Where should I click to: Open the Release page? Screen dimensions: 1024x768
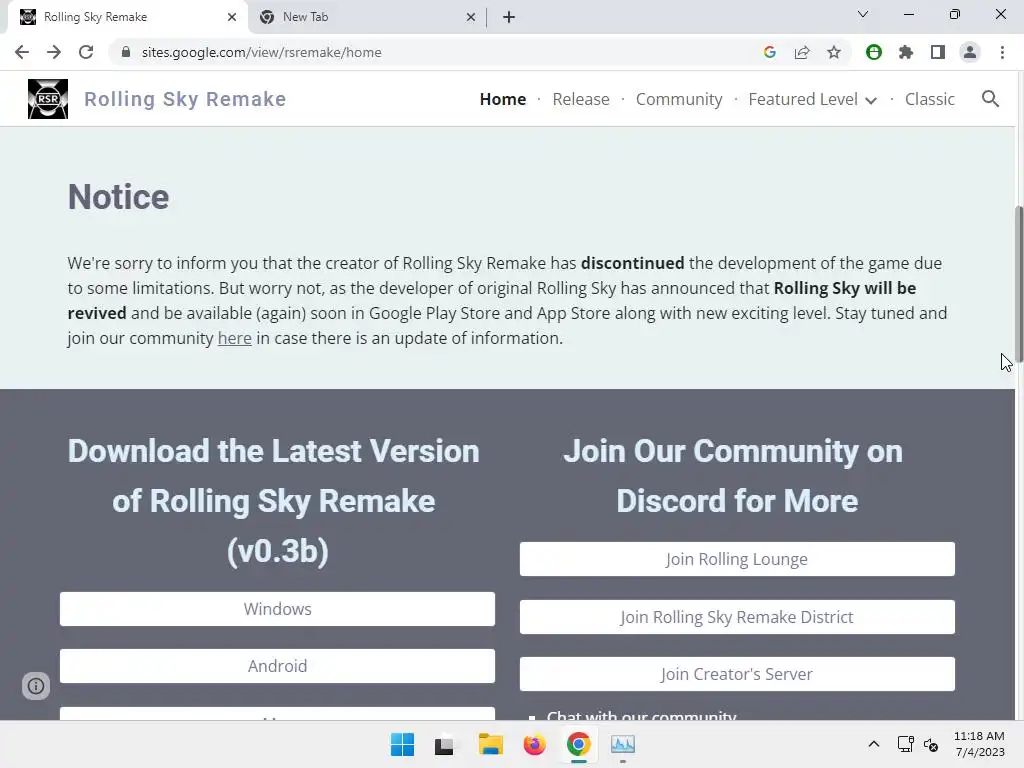(581, 99)
